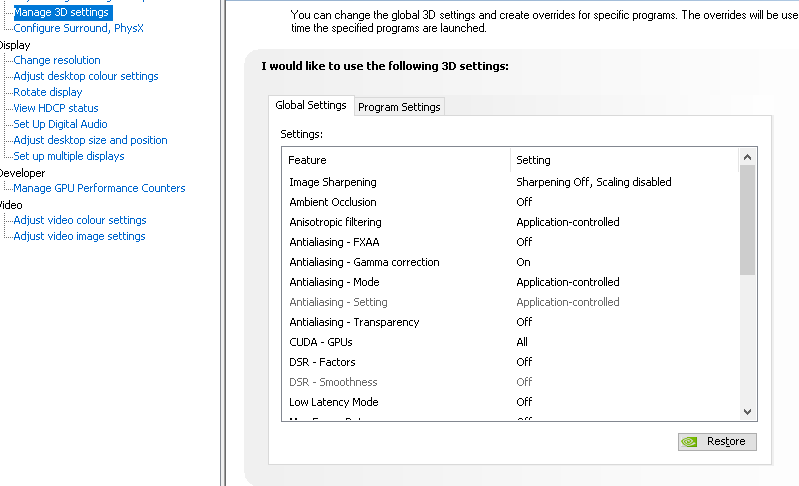Screen dimensions: 799x486
Task: Switch to Global Settings tab
Action: click(x=311, y=105)
